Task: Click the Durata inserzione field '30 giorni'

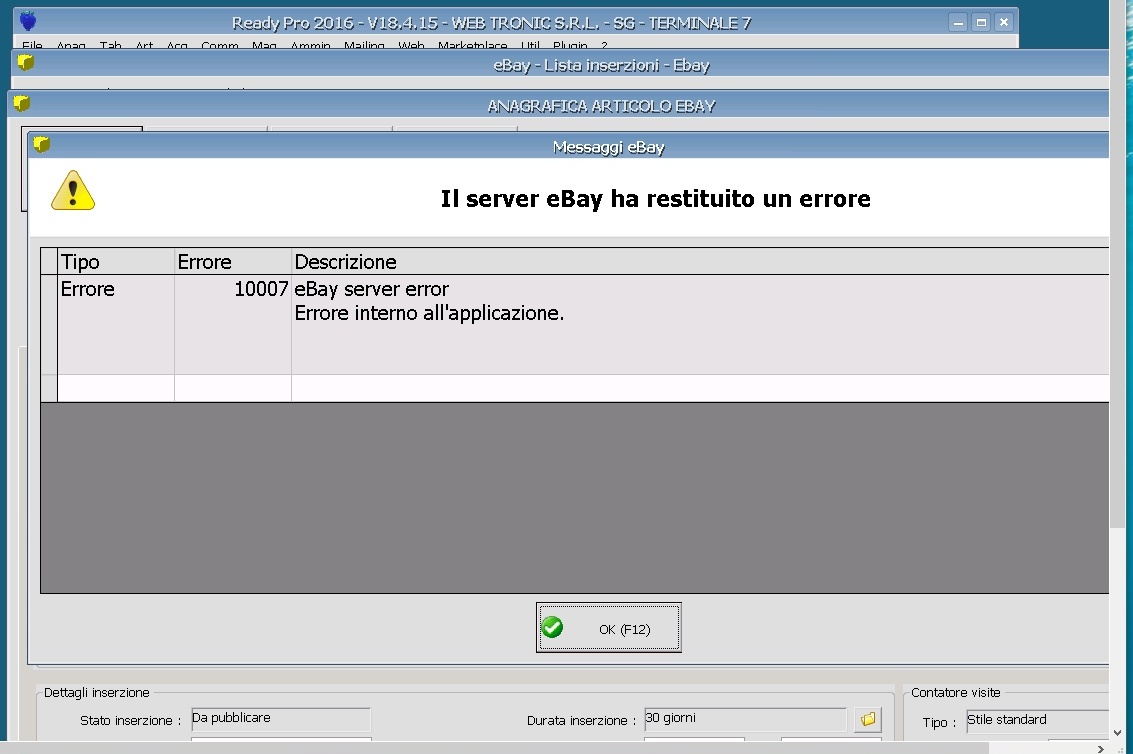Action: click(x=745, y=719)
